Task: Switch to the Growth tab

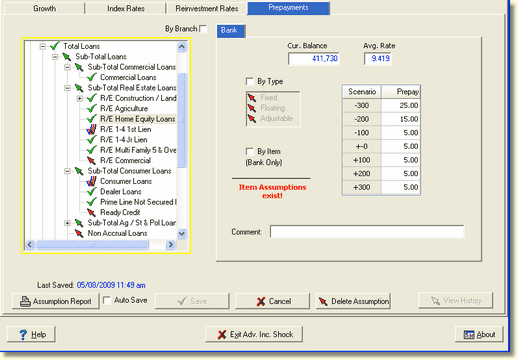Action: (44, 8)
